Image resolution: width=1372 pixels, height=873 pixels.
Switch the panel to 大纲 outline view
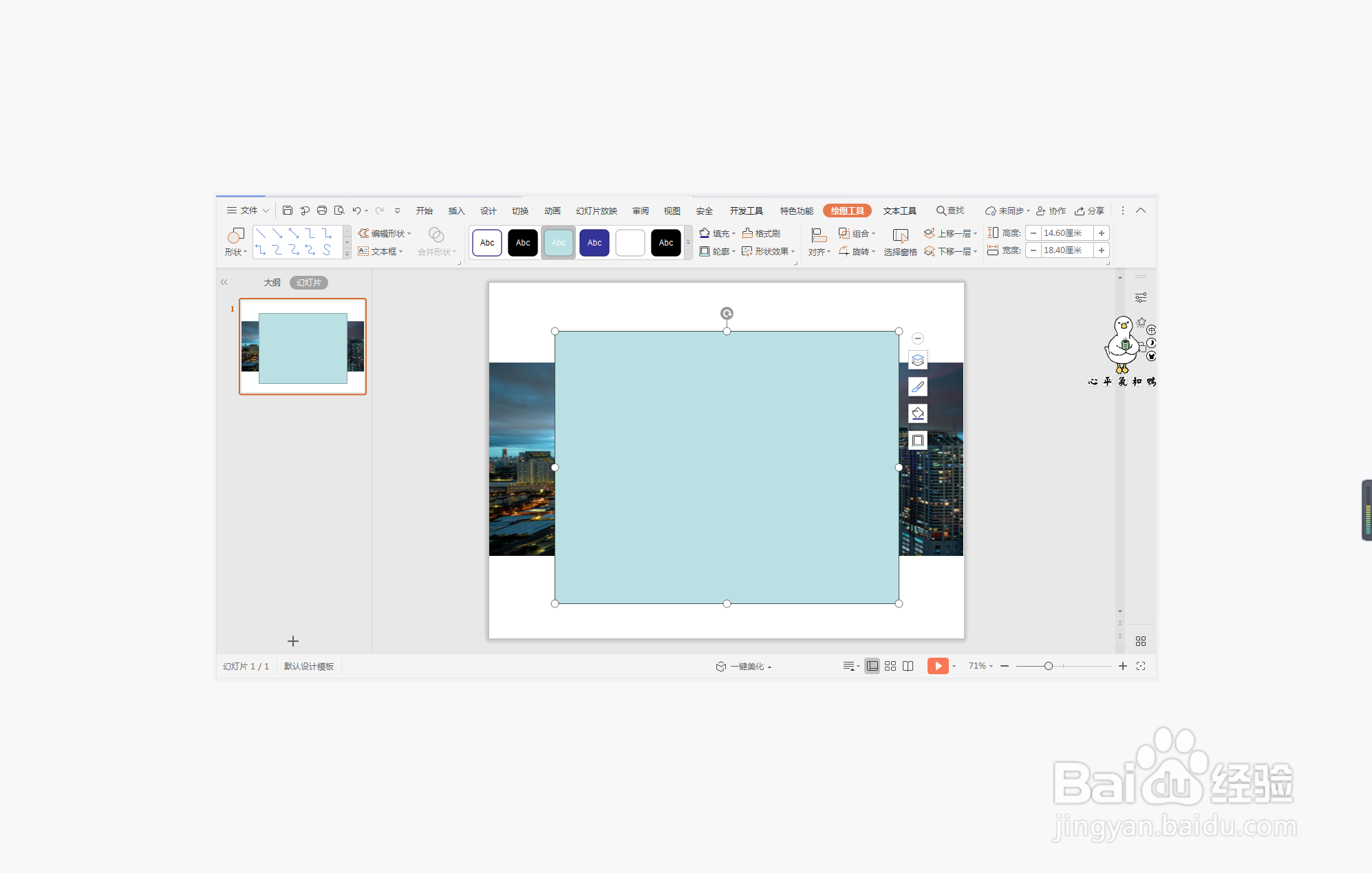pyautogui.click(x=272, y=283)
